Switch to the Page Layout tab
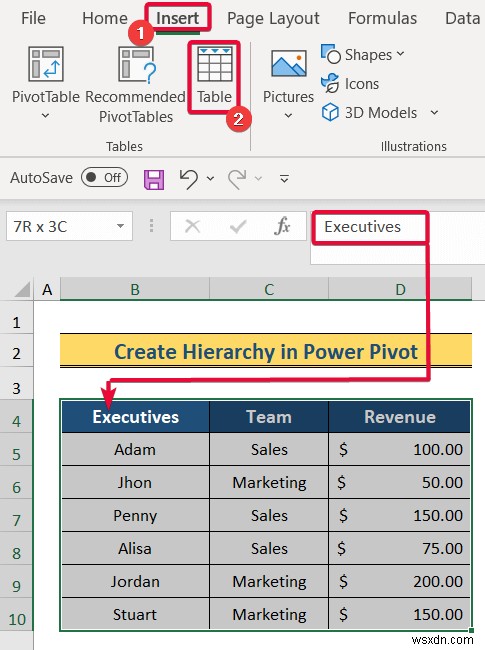 coord(273,19)
